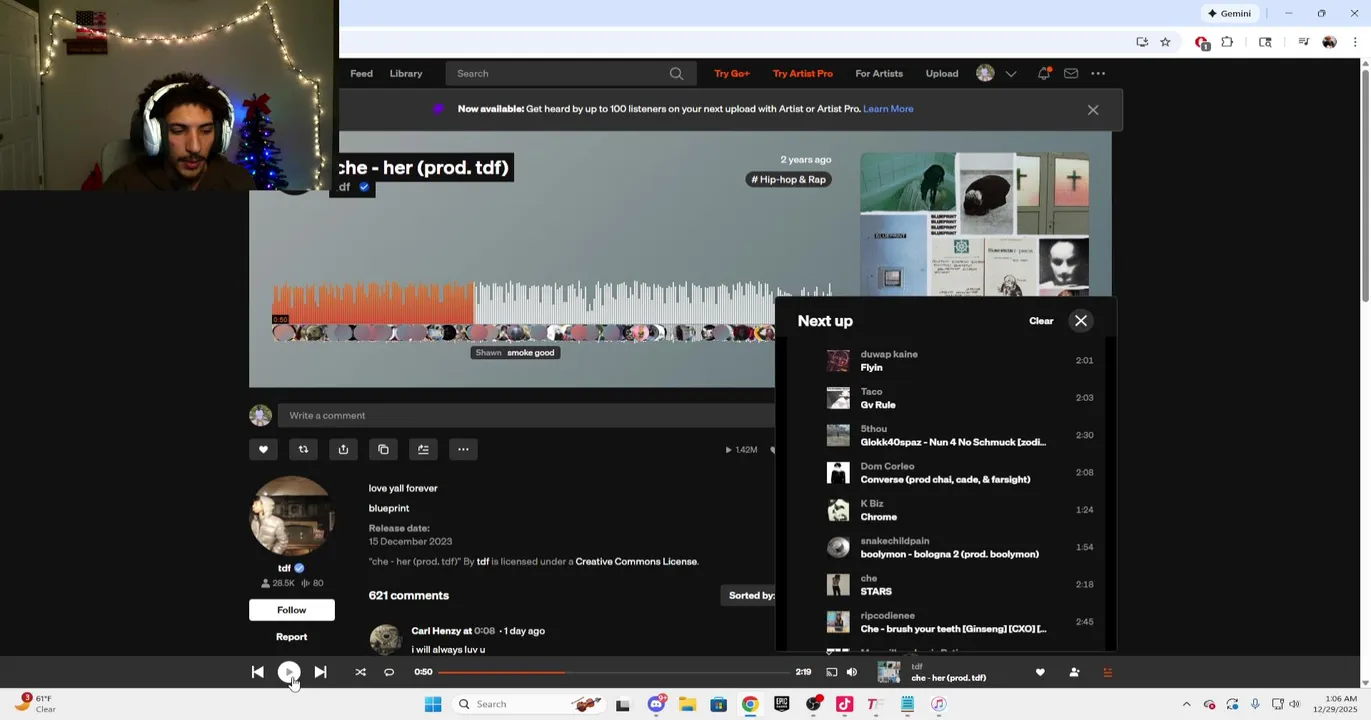Open the notifications bell

pos(1044,73)
